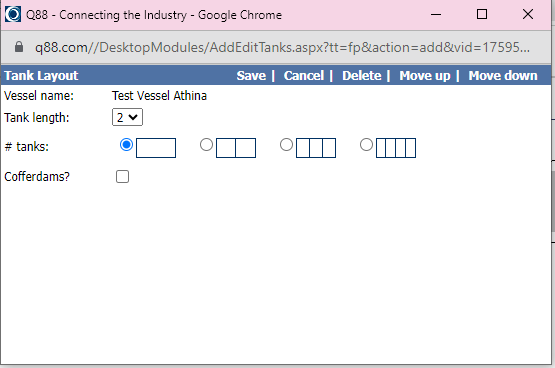Select the three tanks radio button
Image resolution: width=555 pixels, height=368 pixels.
286,145
